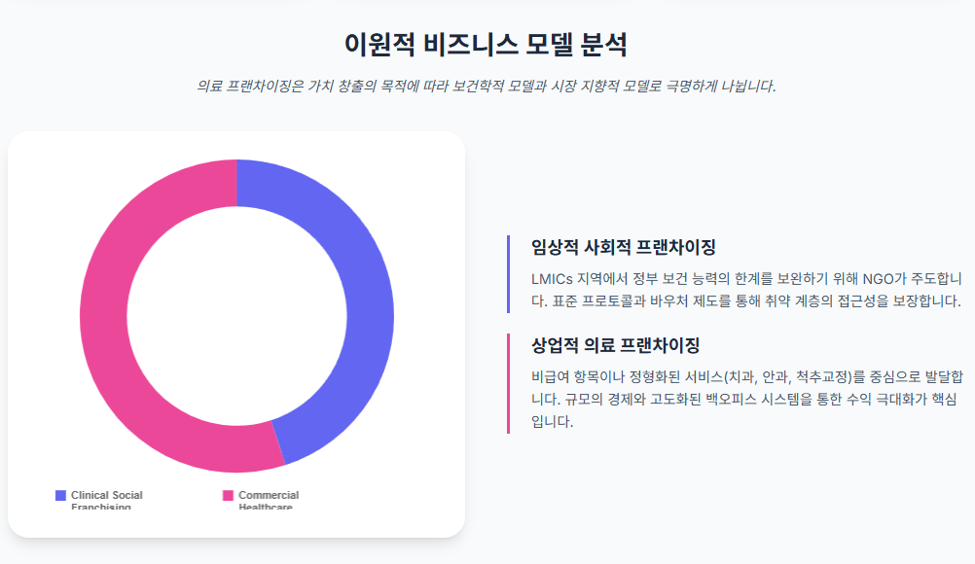Click the pink vertical accent bar

[509, 384]
